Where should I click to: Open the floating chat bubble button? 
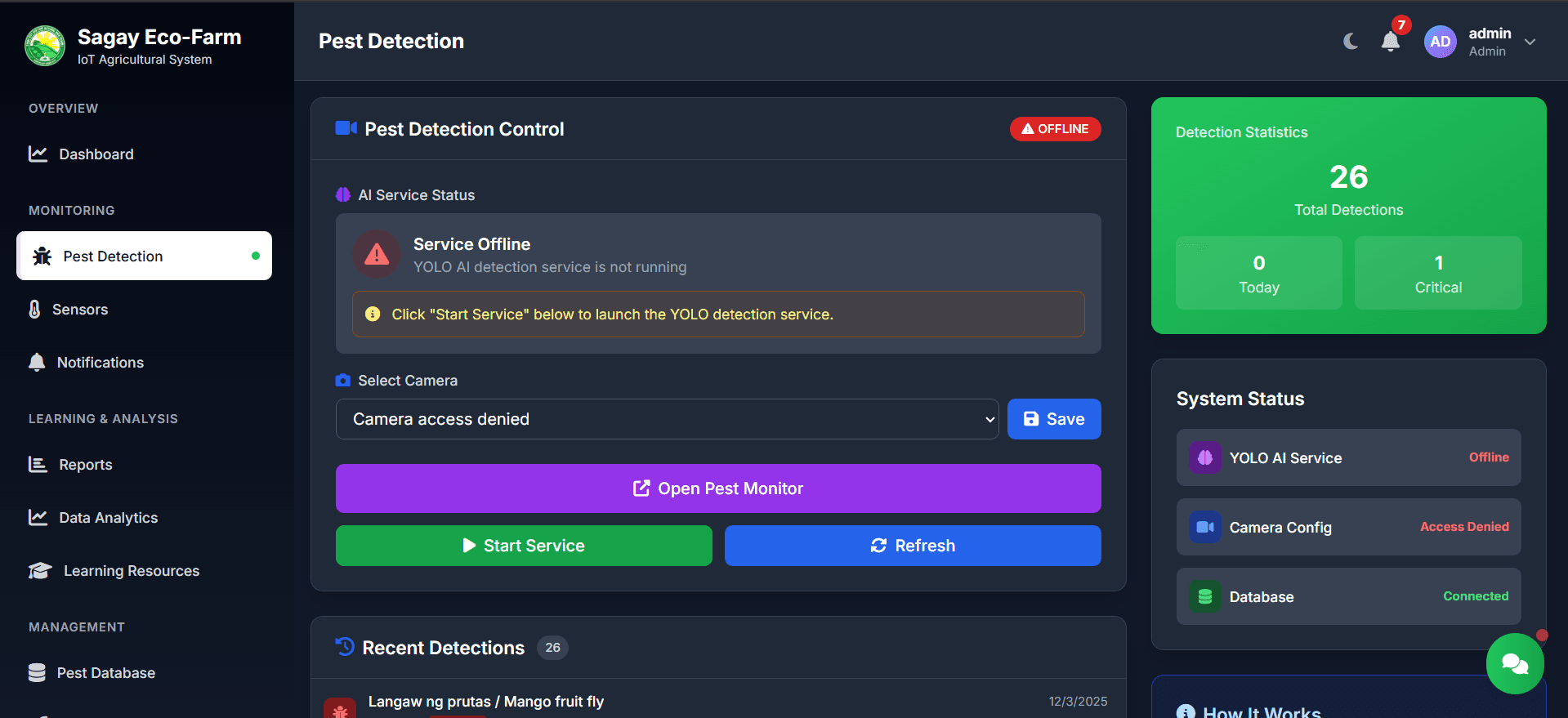(1515, 664)
